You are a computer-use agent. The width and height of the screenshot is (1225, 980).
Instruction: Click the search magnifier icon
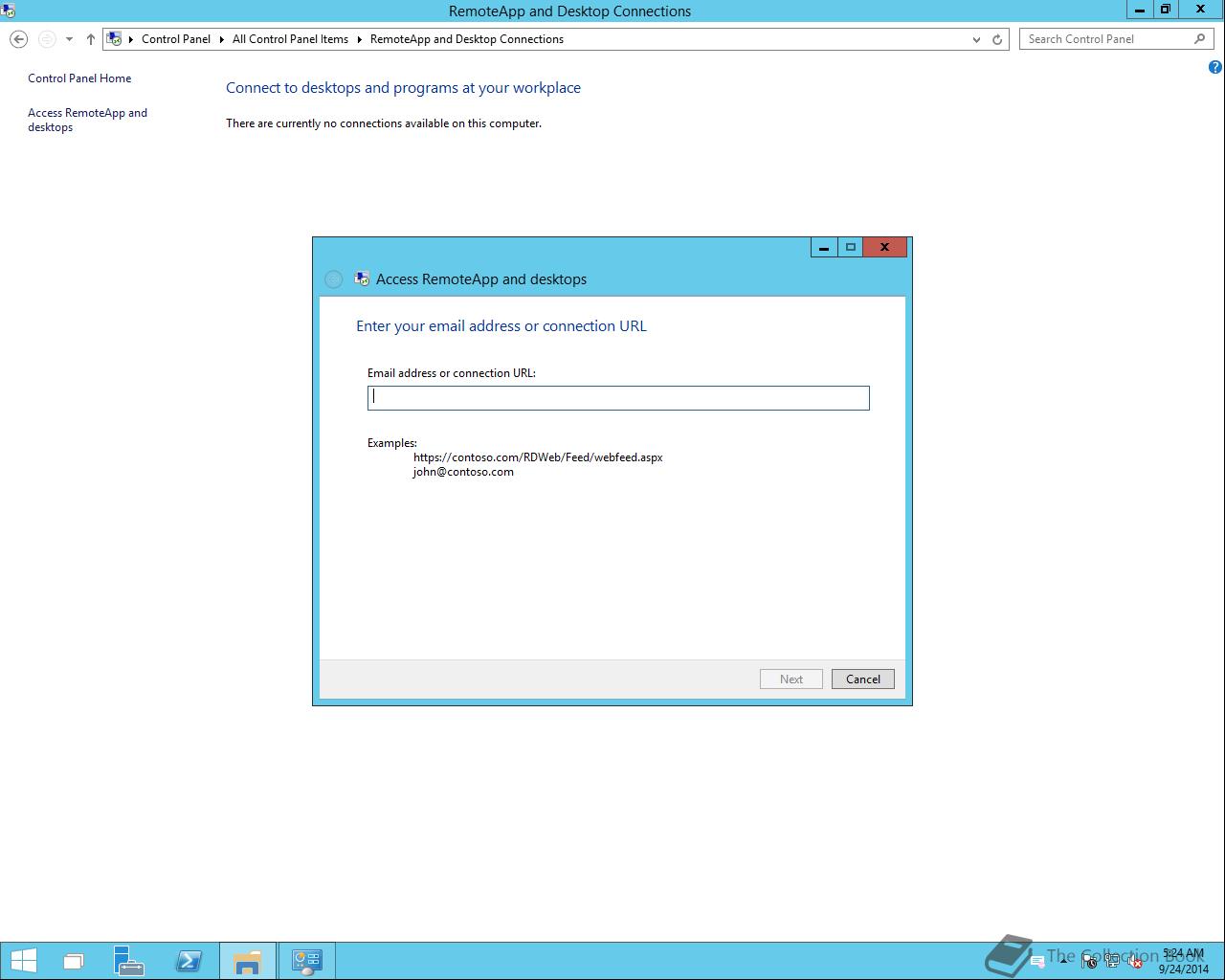coord(1200,39)
